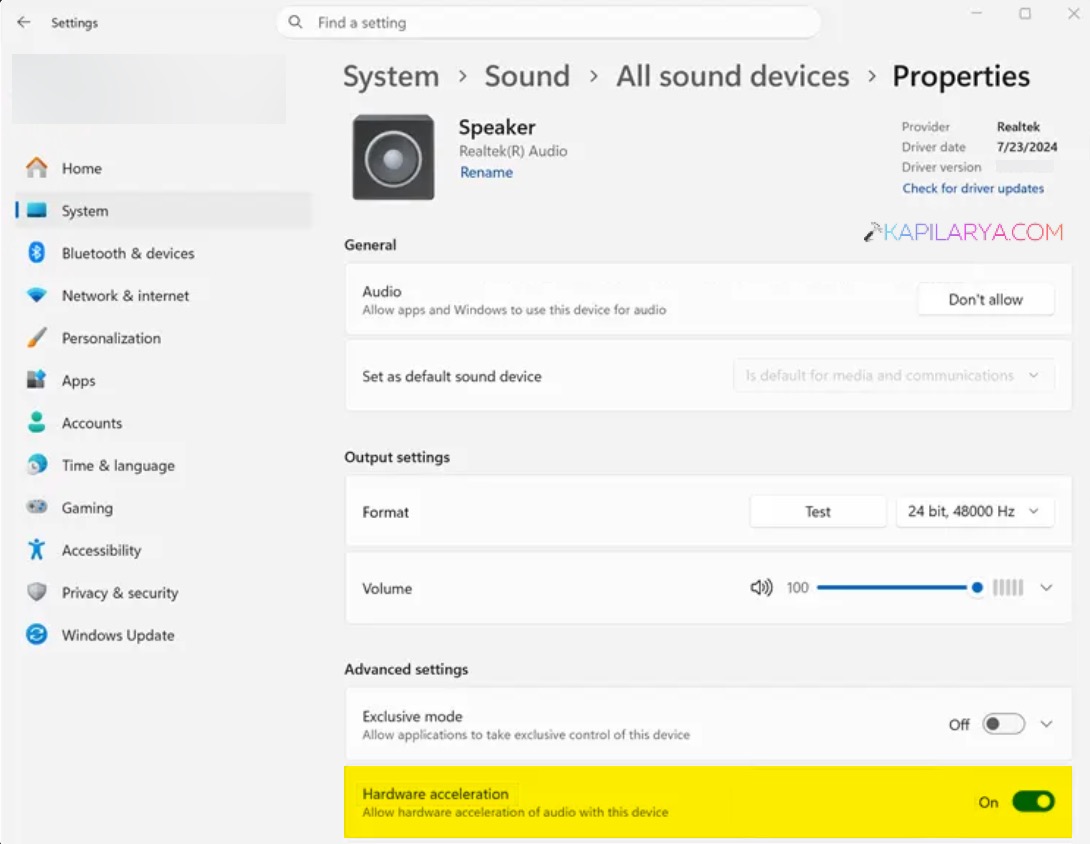Viewport: 1090px width, 844px height.
Task: Click the Test format button
Action: [x=818, y=511]
